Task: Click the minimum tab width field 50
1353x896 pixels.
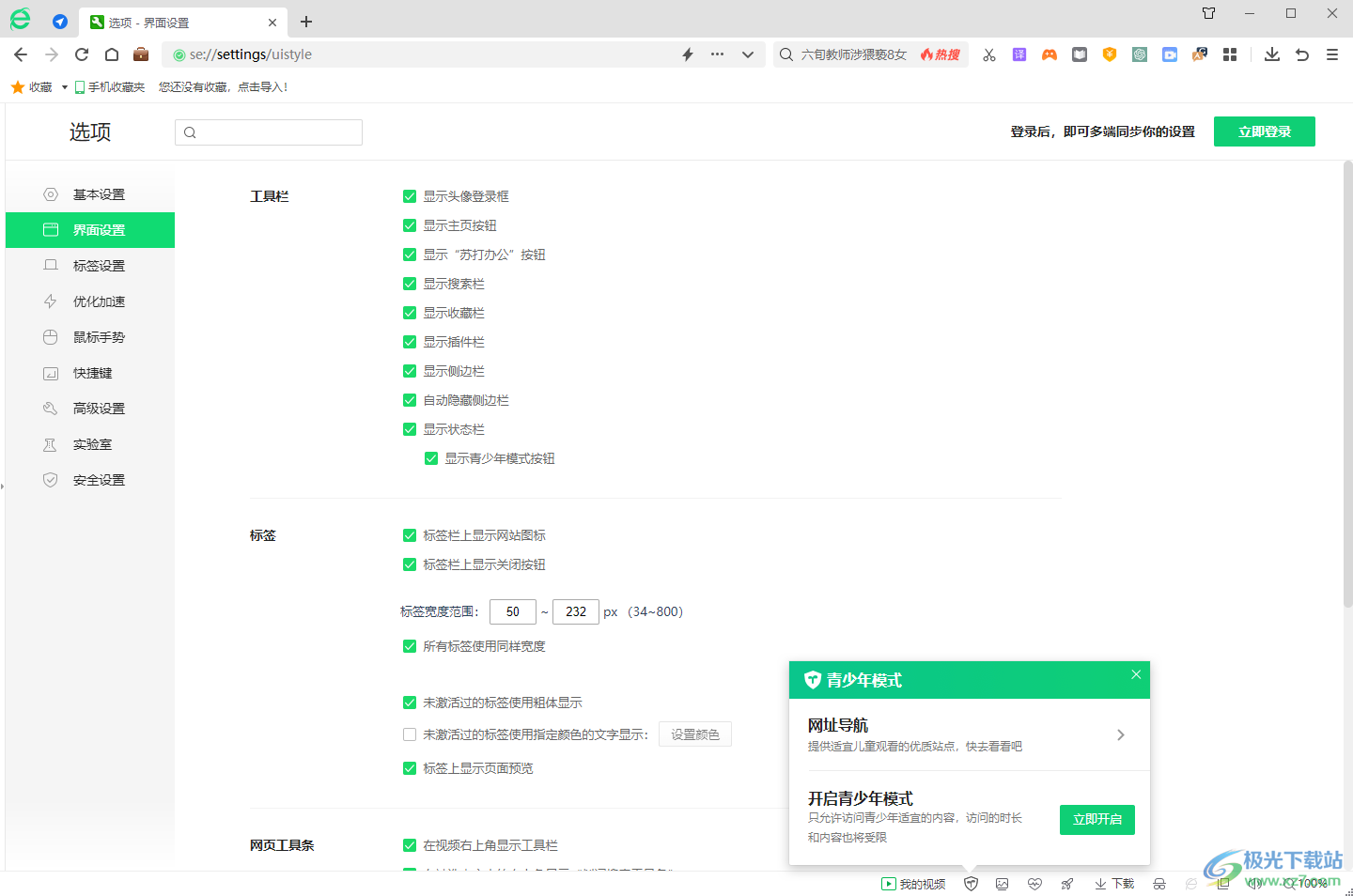Action: [513, 611]
